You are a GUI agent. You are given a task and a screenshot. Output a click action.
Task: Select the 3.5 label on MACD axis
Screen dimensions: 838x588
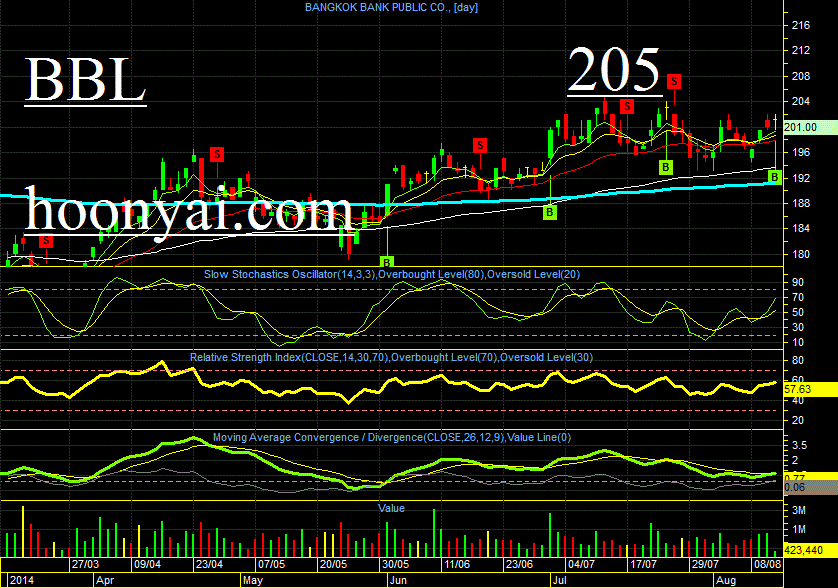point(800,445)
